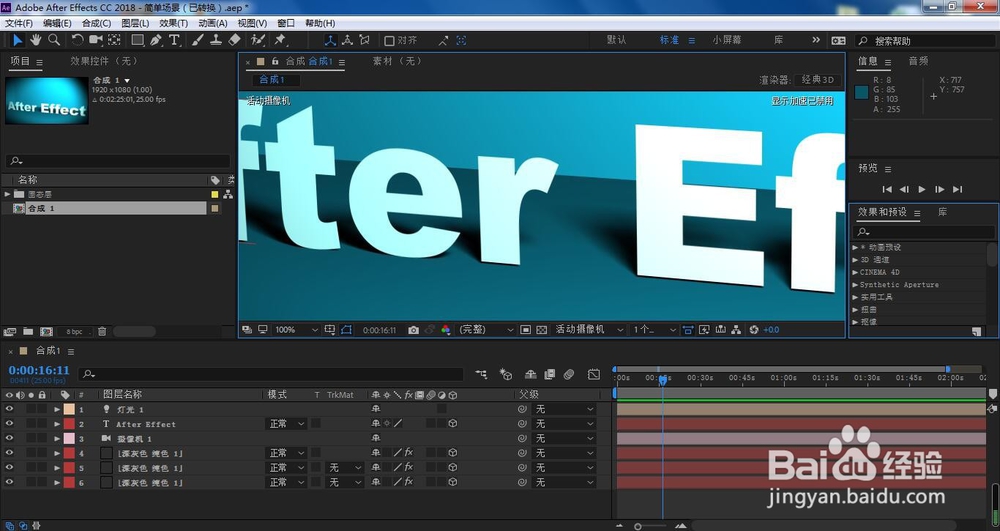This screenshot has height=531, width=1000.
Task: Hide the 灯光 1 layer
Action: pos(9,409)
